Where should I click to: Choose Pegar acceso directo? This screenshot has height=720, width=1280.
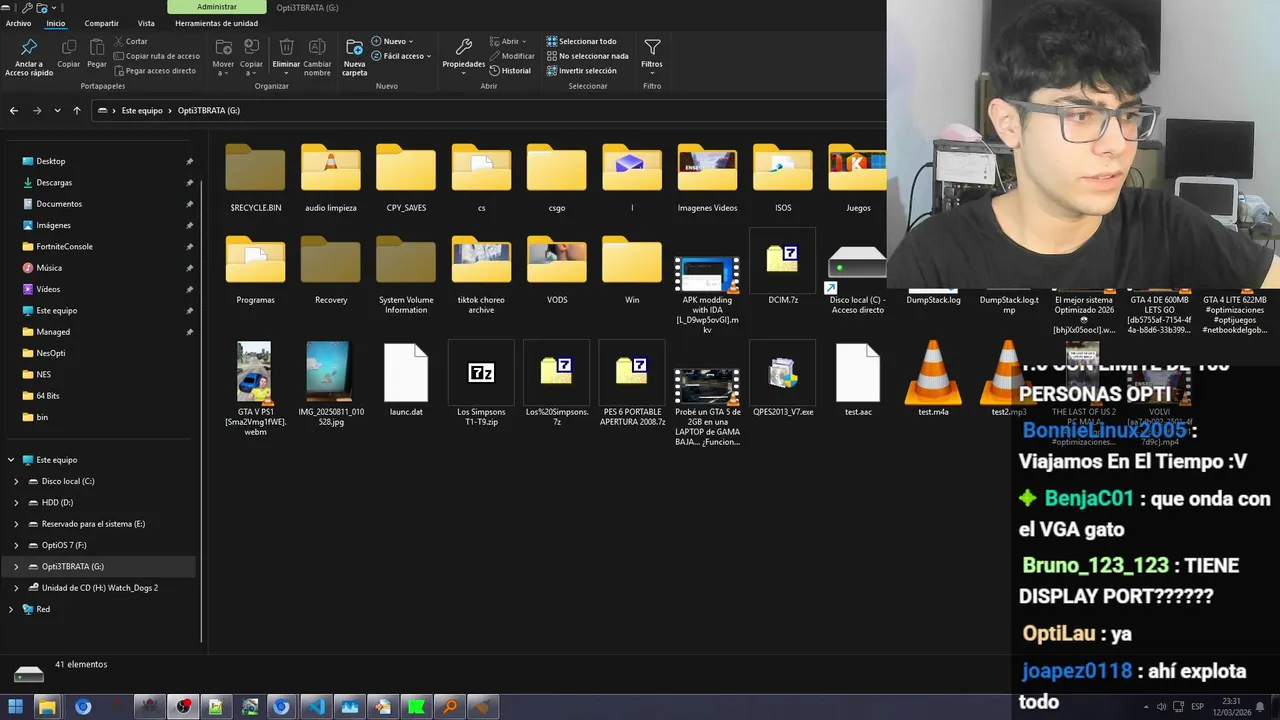coord(155,71)
